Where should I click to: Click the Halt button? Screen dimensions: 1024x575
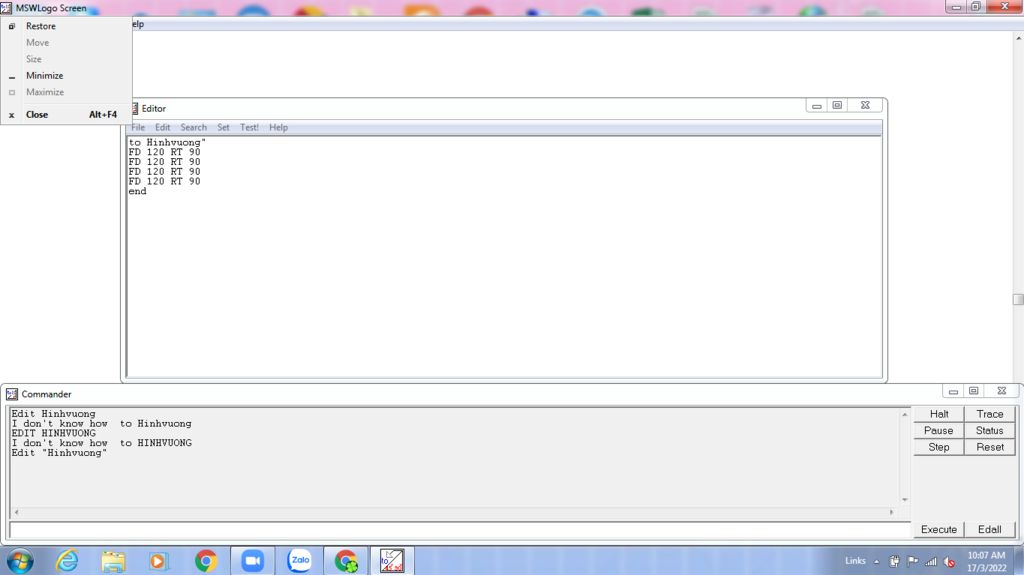tap(939, 414)
